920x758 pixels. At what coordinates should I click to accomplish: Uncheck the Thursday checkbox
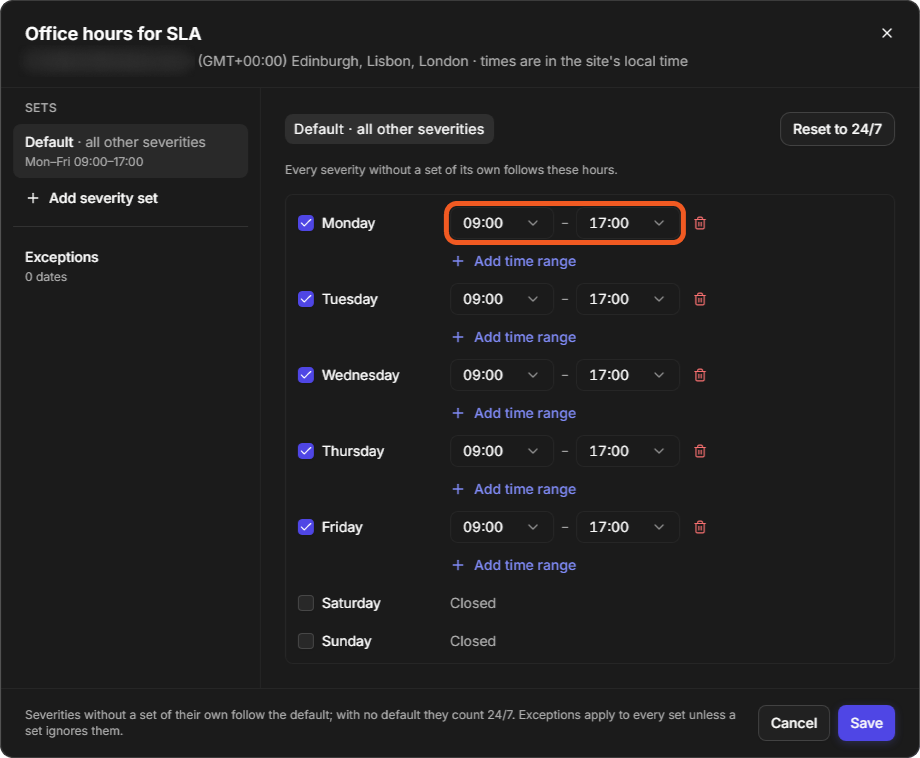pos(306,451)
